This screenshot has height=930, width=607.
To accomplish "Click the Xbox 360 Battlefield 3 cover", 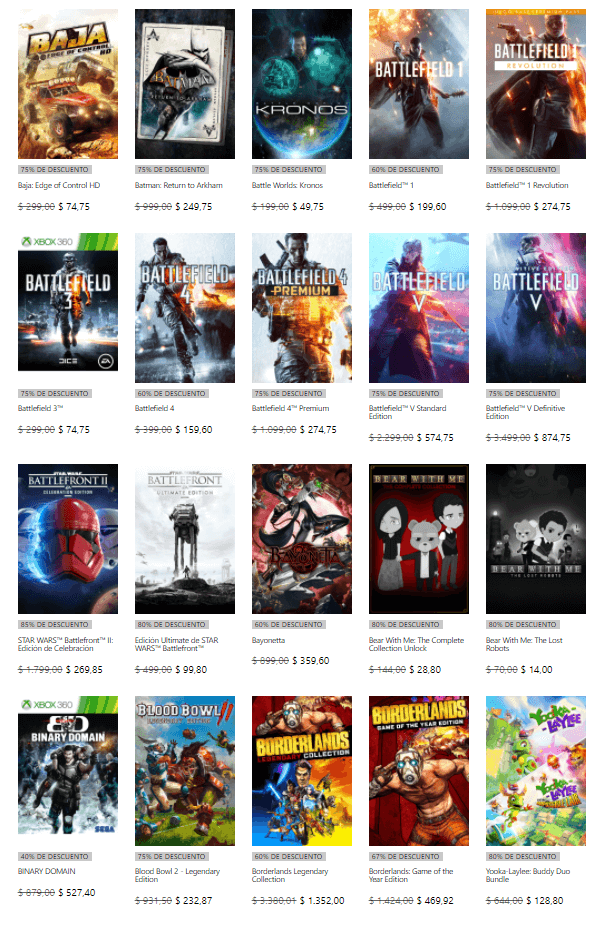I will click(x=68, y=308).
